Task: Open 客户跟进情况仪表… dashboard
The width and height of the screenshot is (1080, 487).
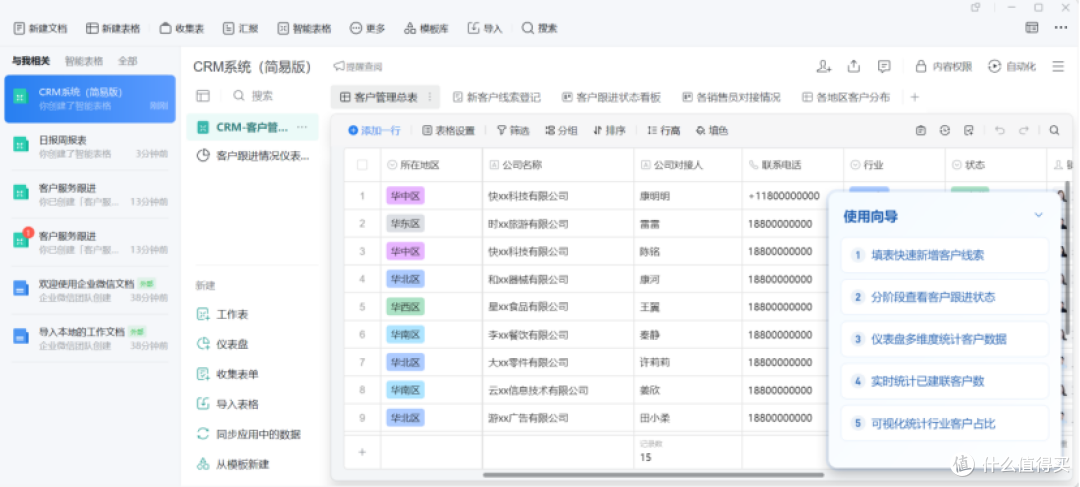Action: pyautogui.click(x=252, y=156)
